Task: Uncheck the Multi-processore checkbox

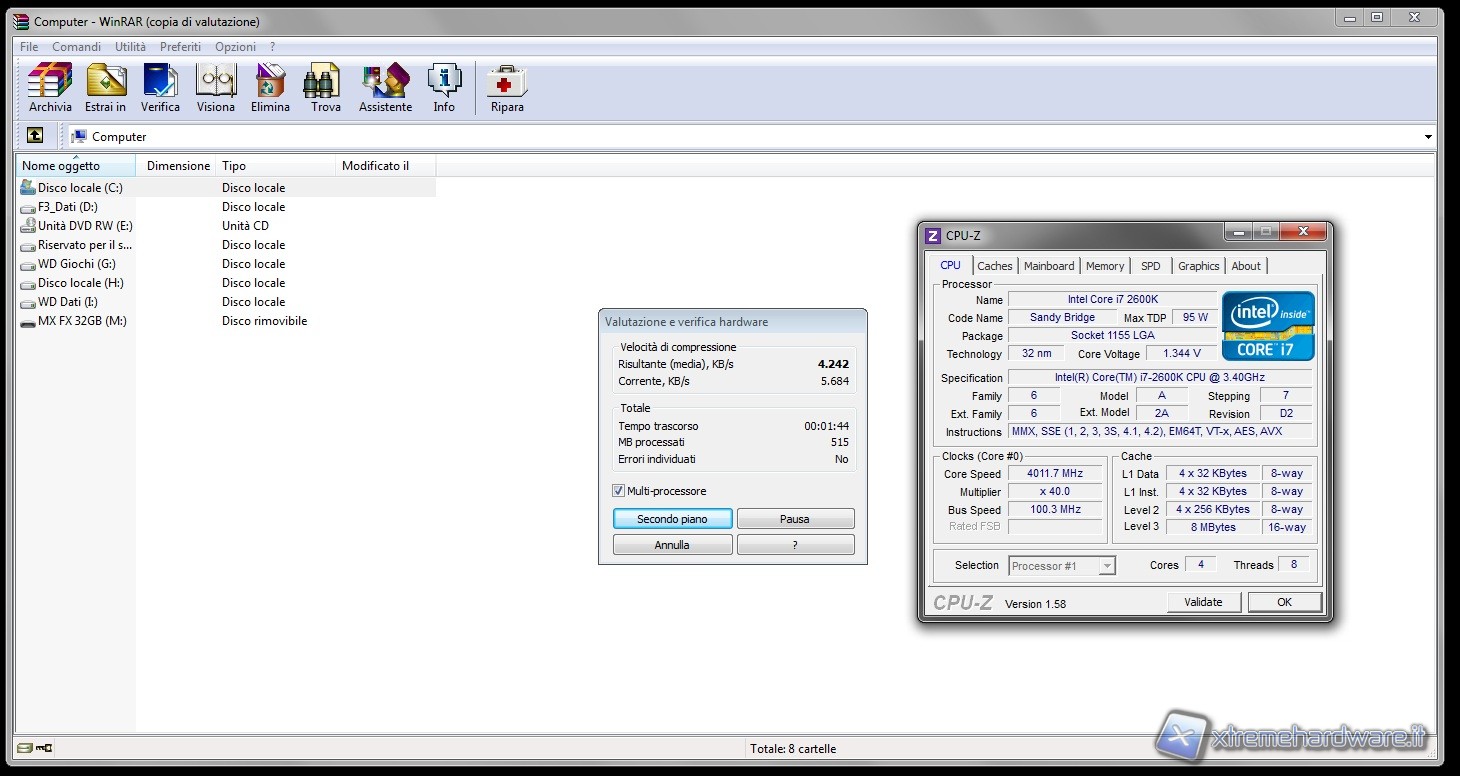Action: click(x=619, y=491)
